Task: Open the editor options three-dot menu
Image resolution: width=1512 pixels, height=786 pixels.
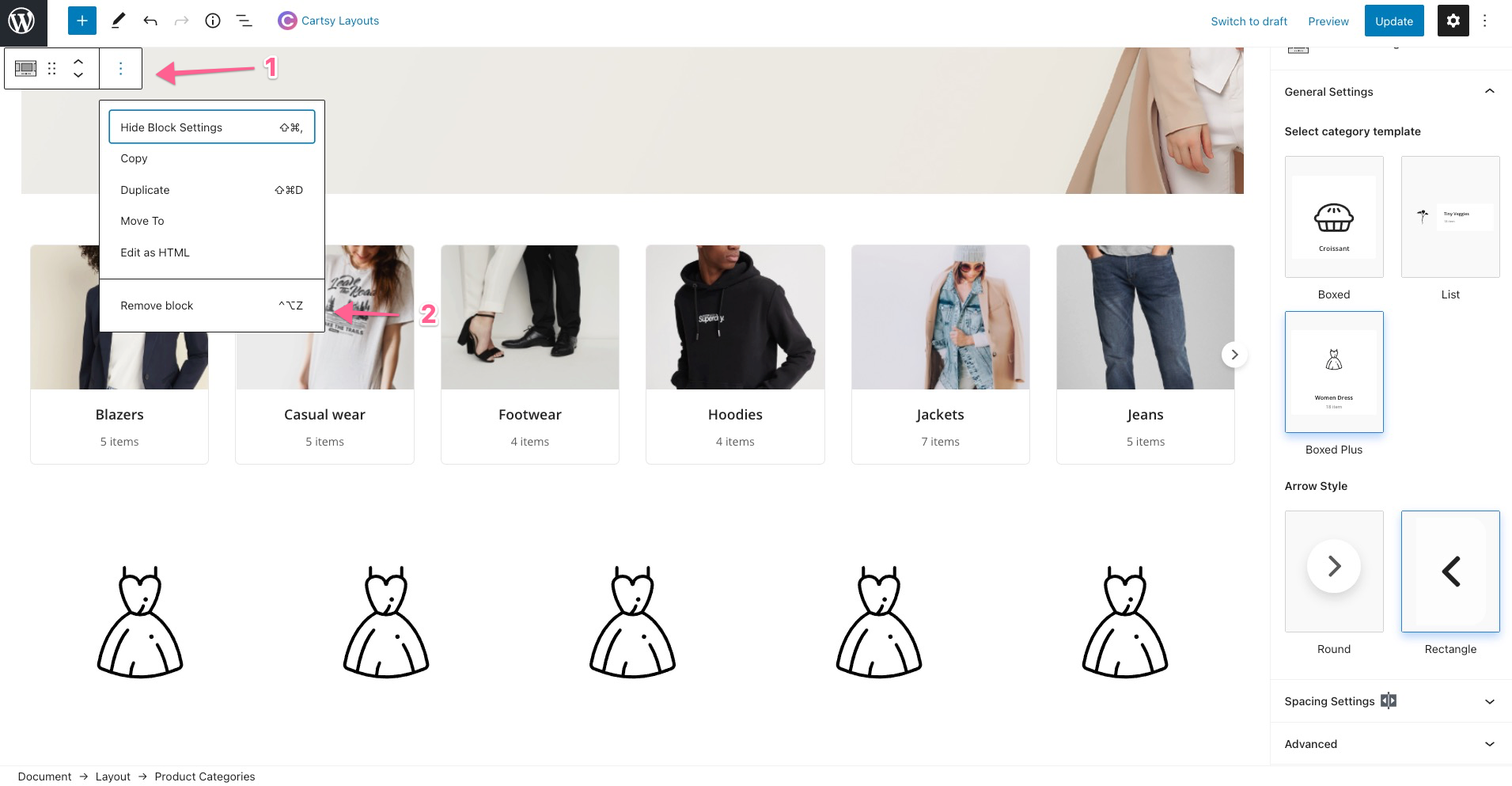Action: pos(1485,21)
